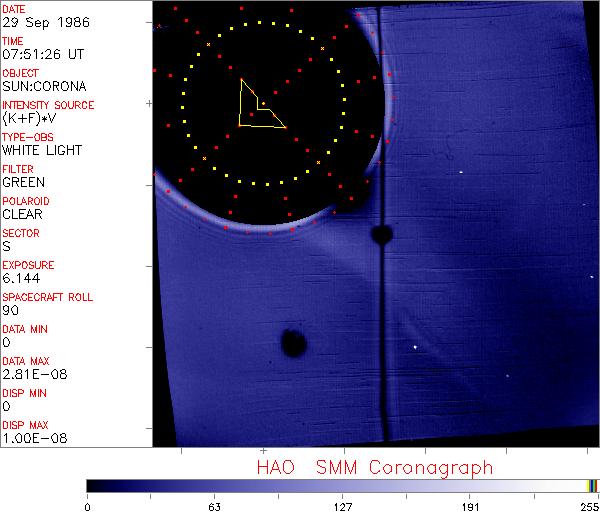This screenshot has height=512, width=600.
Task: Click the 63 tick label on the color scale
Action: 214,505
